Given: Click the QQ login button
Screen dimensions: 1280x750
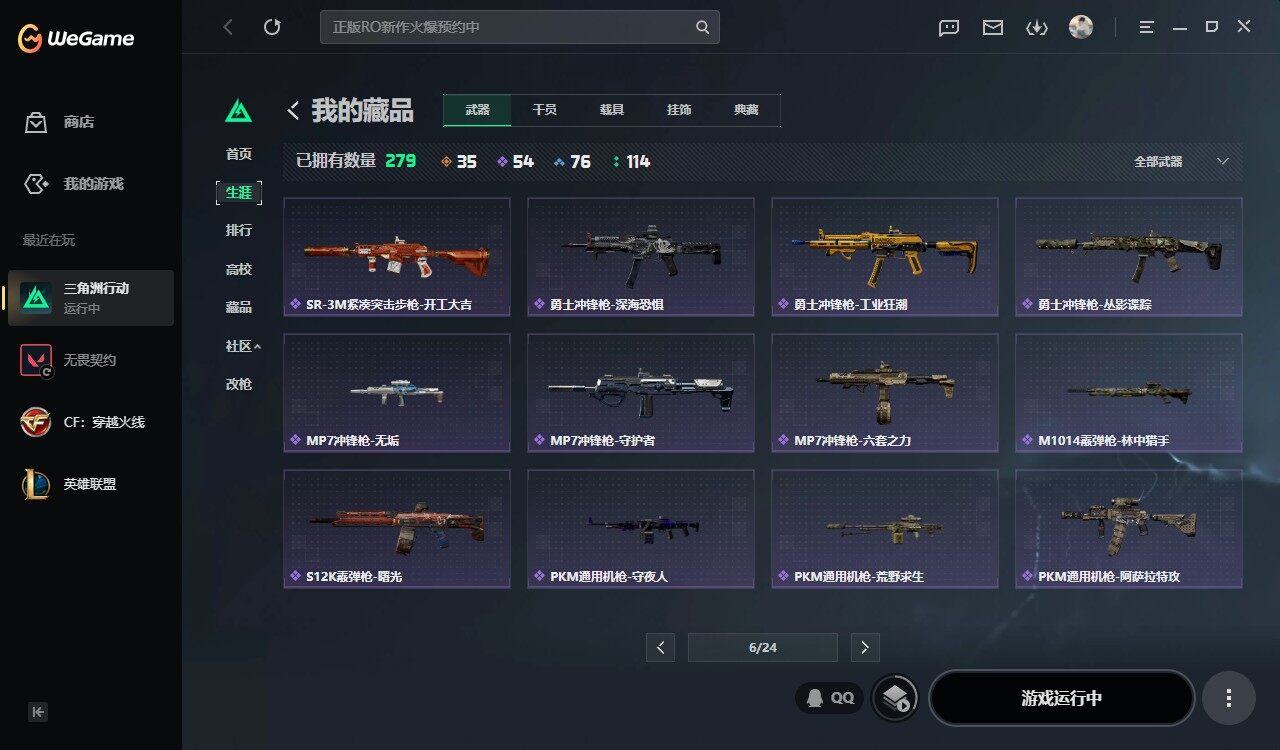Looking at the screenshot, I should coord(830,698).
